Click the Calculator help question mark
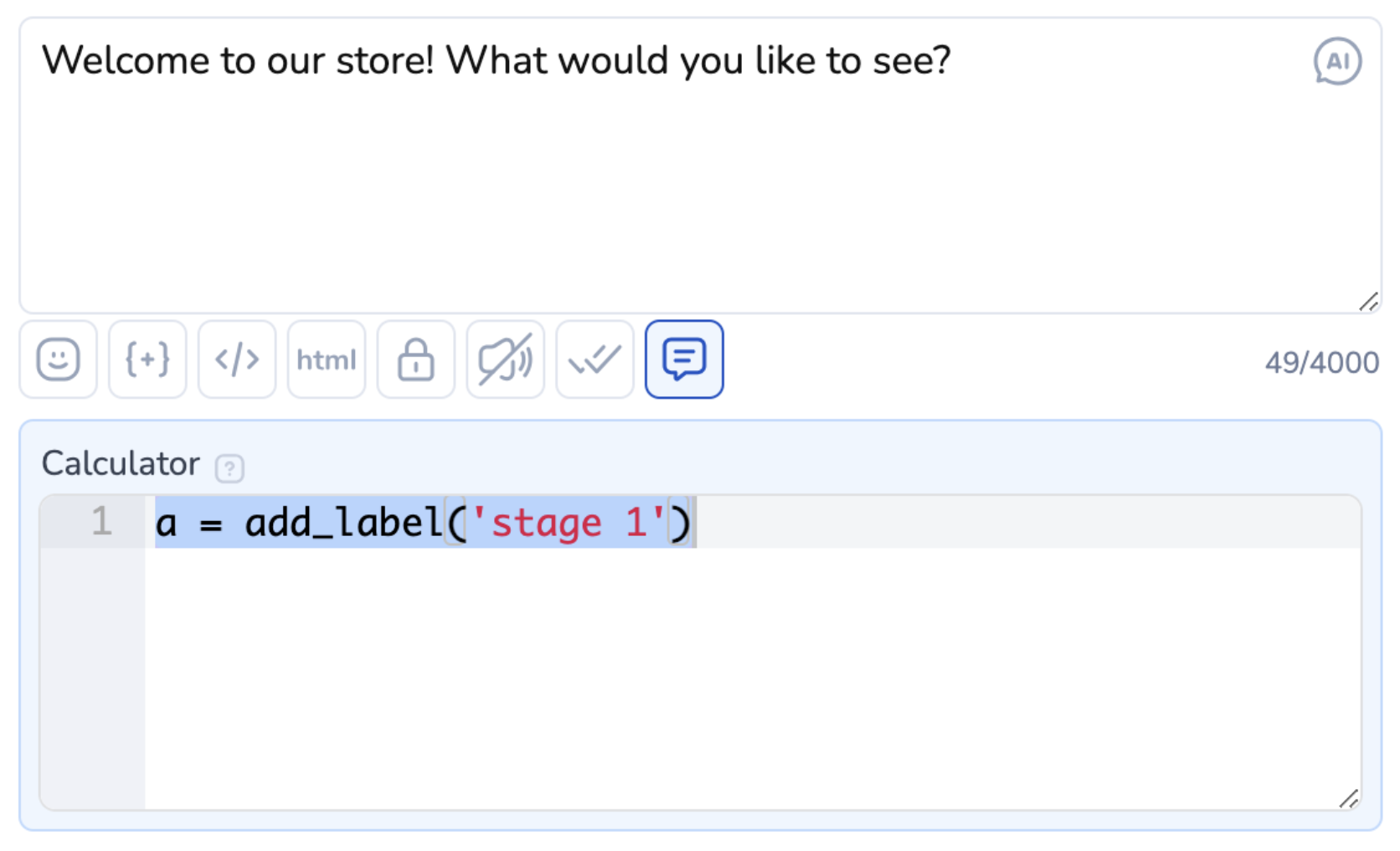The height and width of the screenshot is (851, 1400). tap(229, 468)
